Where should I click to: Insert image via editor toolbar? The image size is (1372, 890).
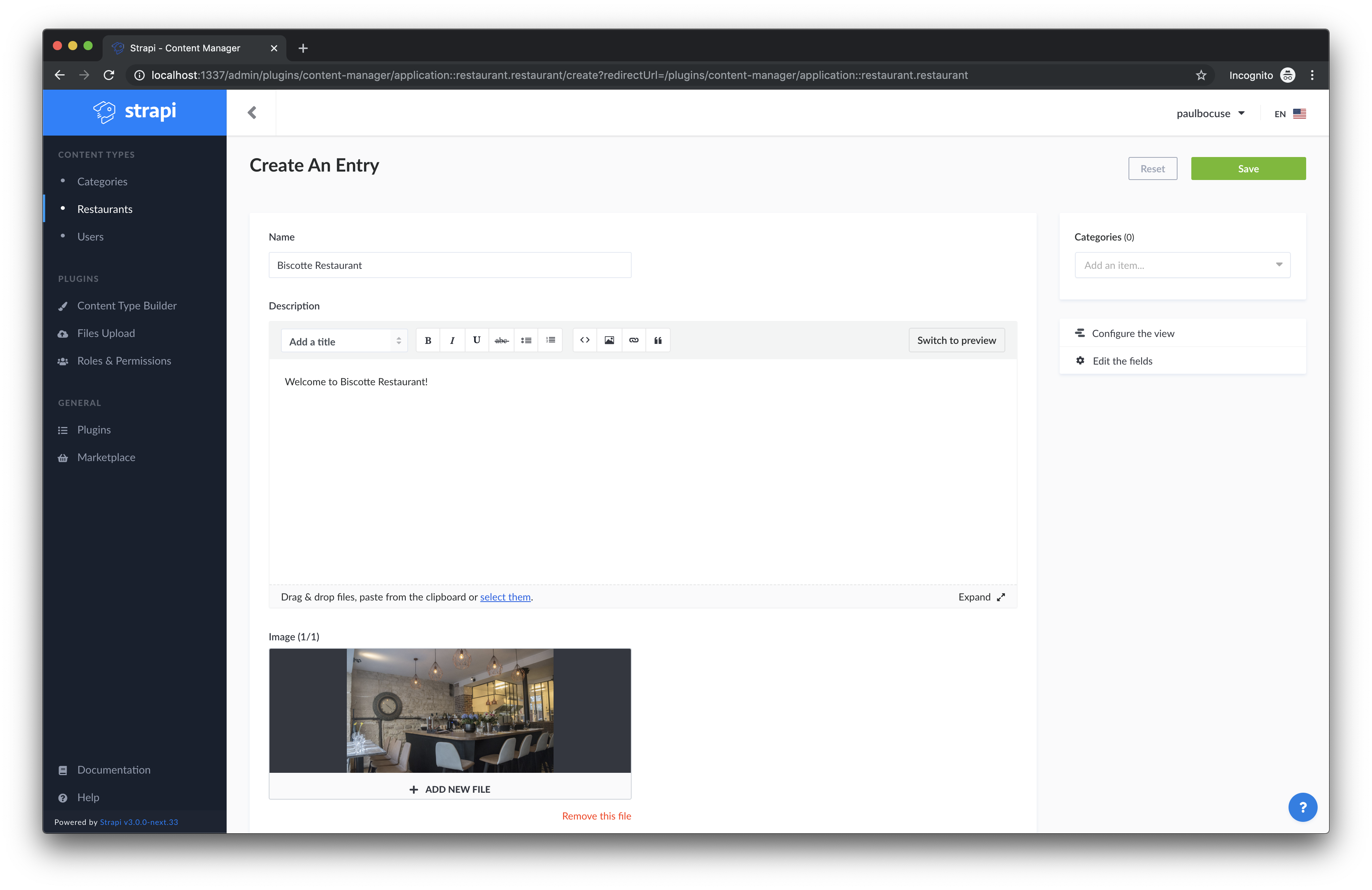pos(609,340)
